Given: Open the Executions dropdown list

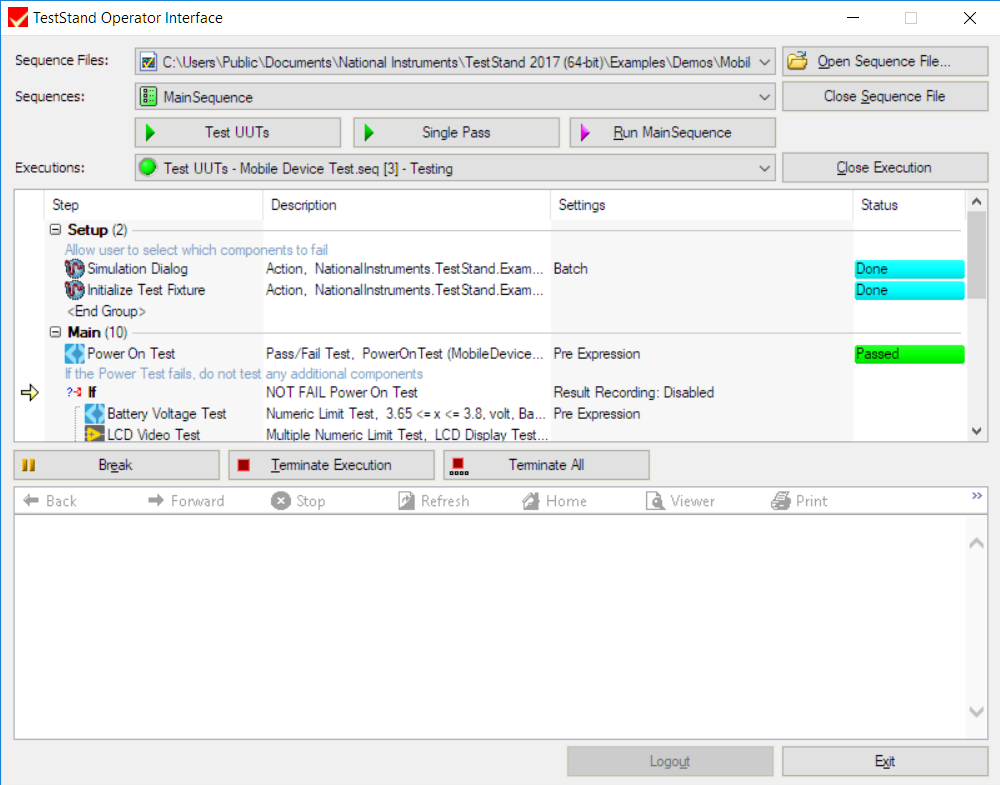Looking at the screenshot, I should pos(765,168).
